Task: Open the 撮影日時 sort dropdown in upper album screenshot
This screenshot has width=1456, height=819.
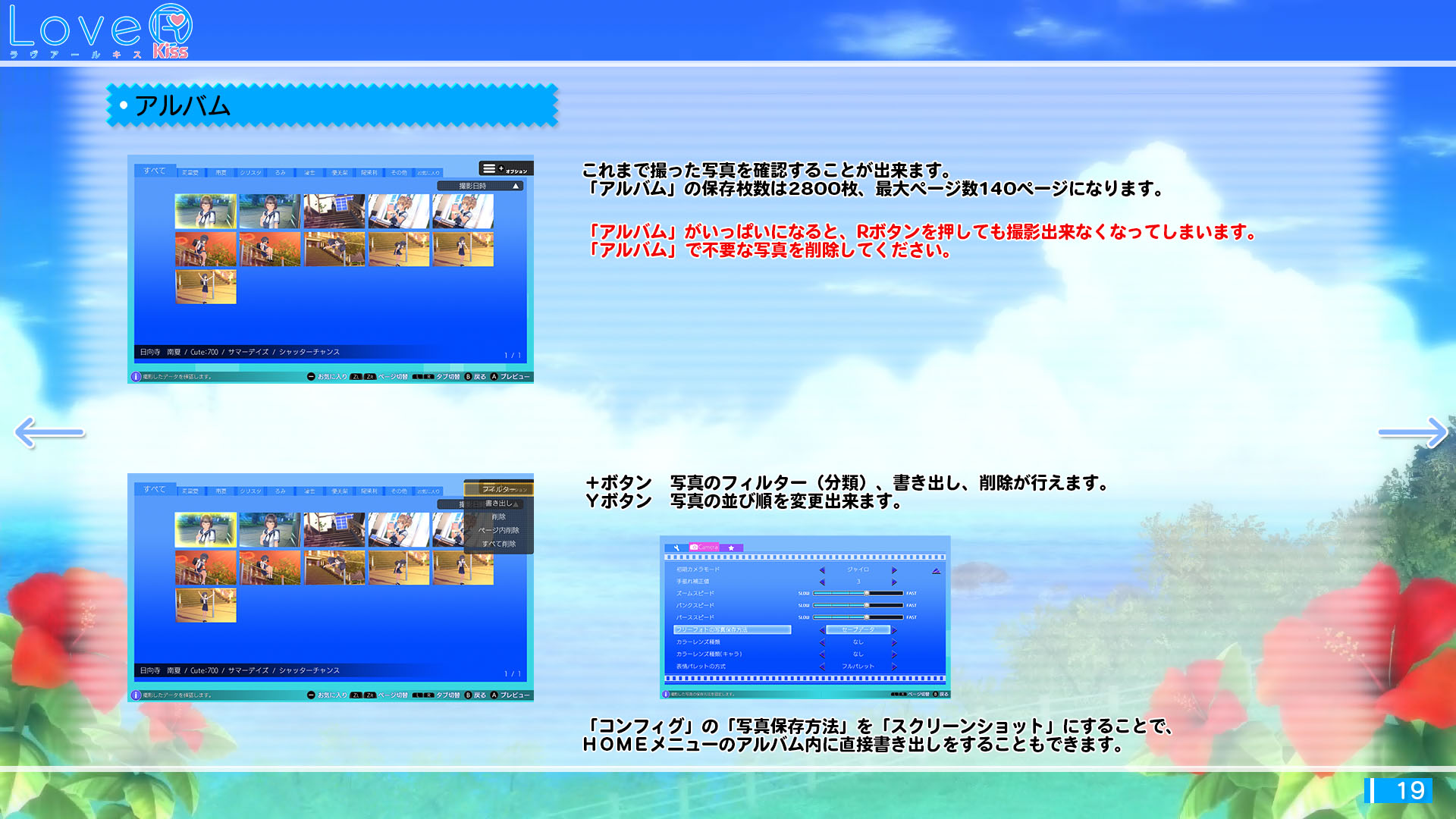Action: click(480, 186)
